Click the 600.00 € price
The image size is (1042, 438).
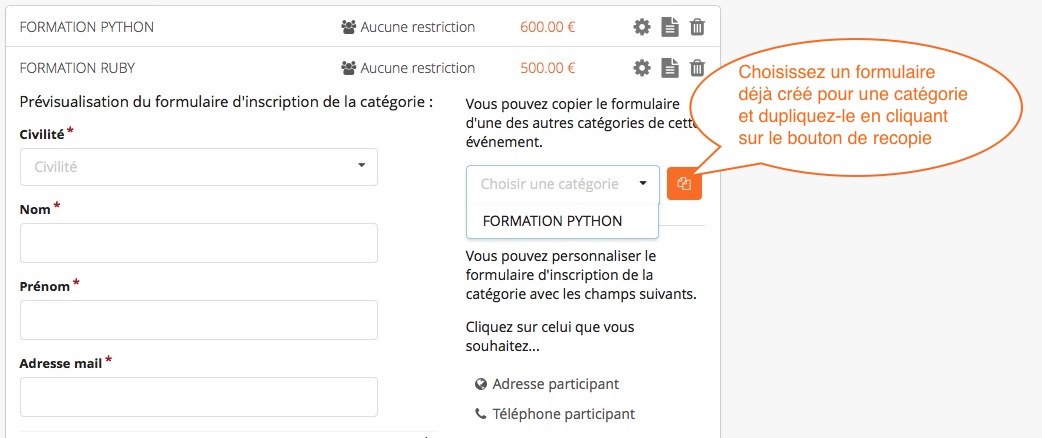tap(548, 27)
